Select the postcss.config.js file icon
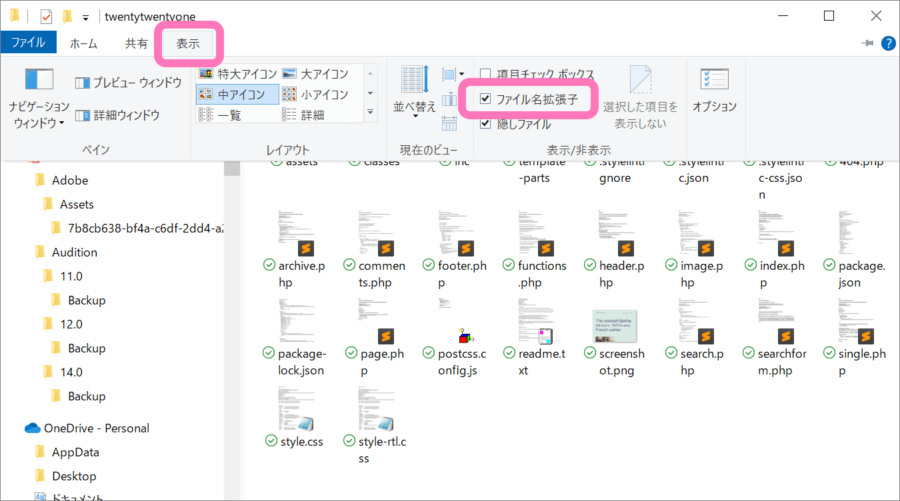This screenshot has height=501, width=900. (x=456, y=321)
